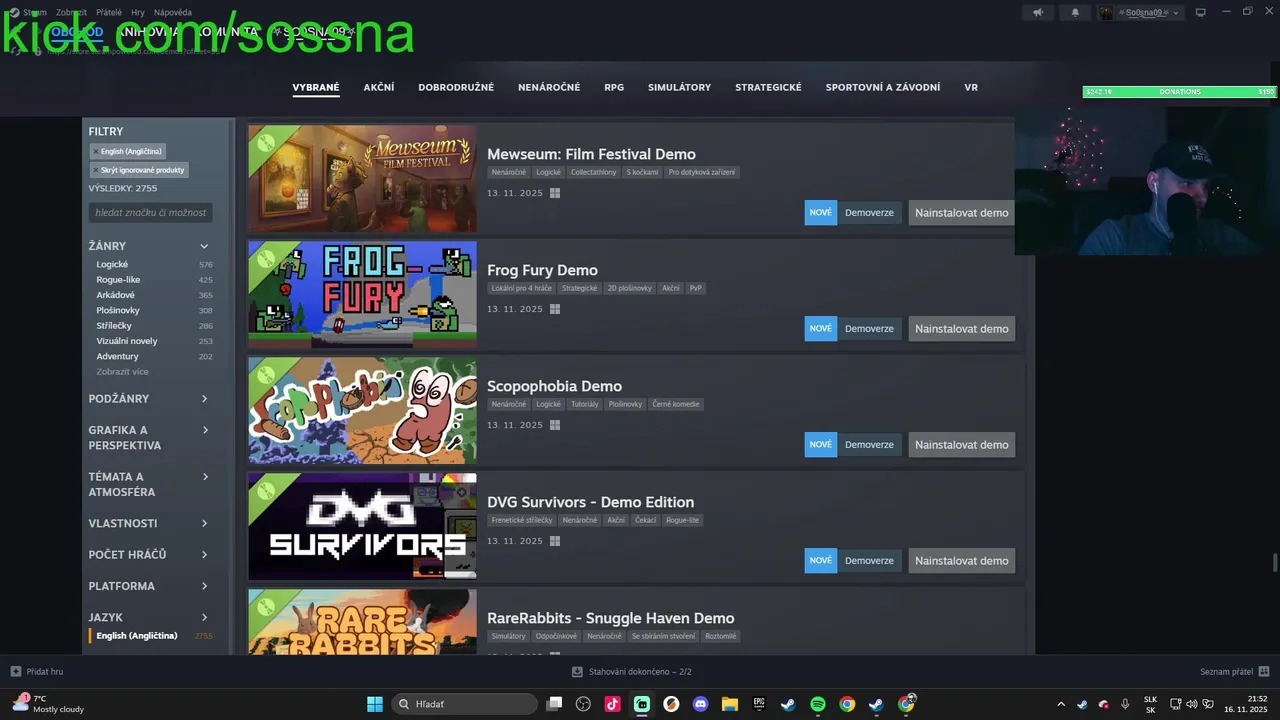Open File Explorer from the taskbar
Viewport: 1280px width, 720px height.
pos(729,704)
